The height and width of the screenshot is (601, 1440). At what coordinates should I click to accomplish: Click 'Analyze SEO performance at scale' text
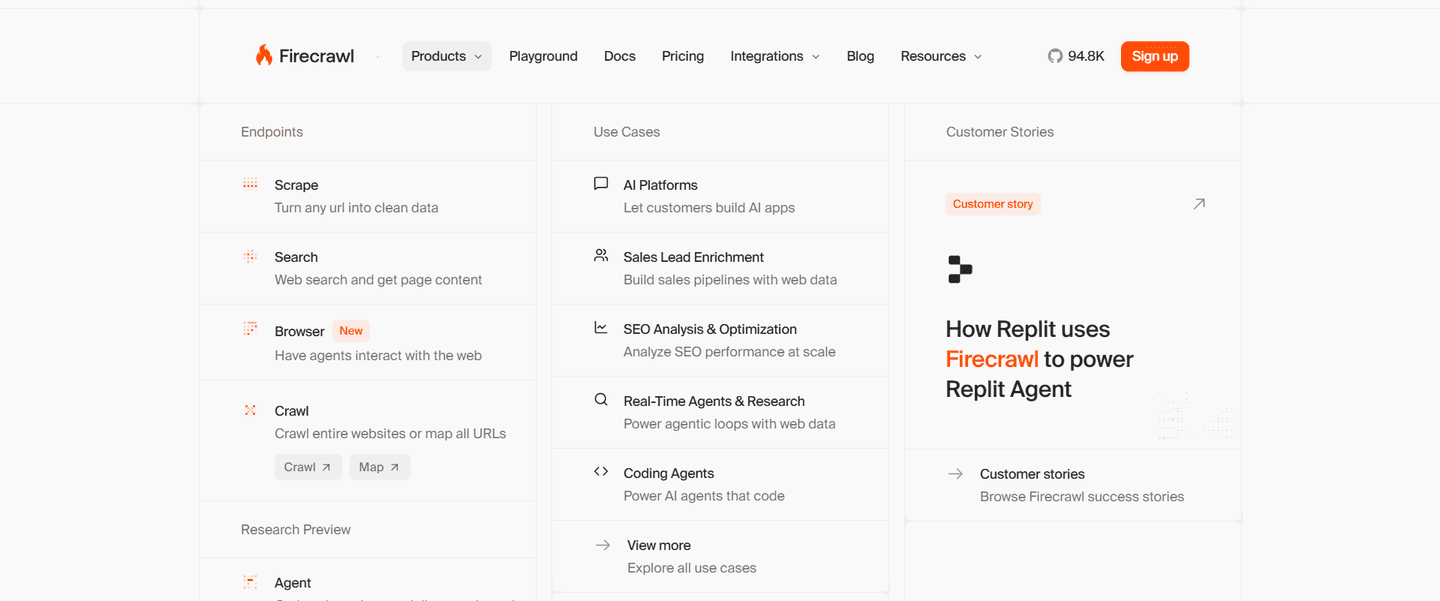point(730,352)
